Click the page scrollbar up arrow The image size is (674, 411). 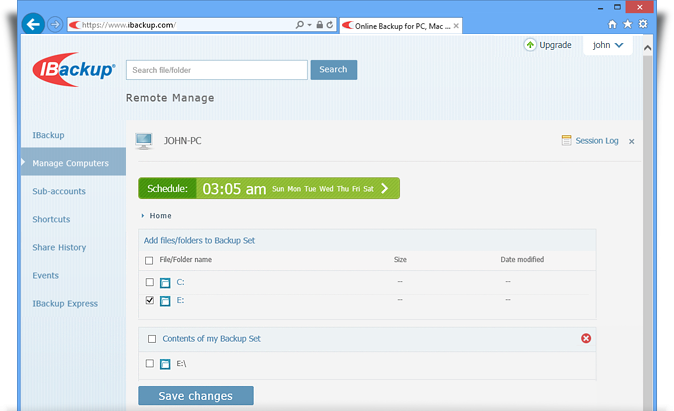click(647, 48)
